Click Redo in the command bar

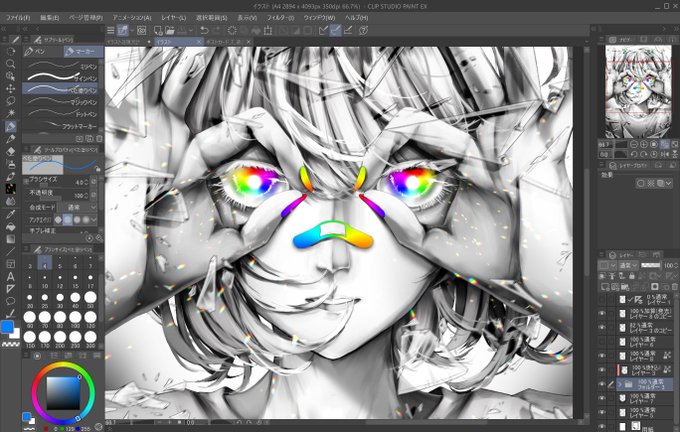[216, 30]
